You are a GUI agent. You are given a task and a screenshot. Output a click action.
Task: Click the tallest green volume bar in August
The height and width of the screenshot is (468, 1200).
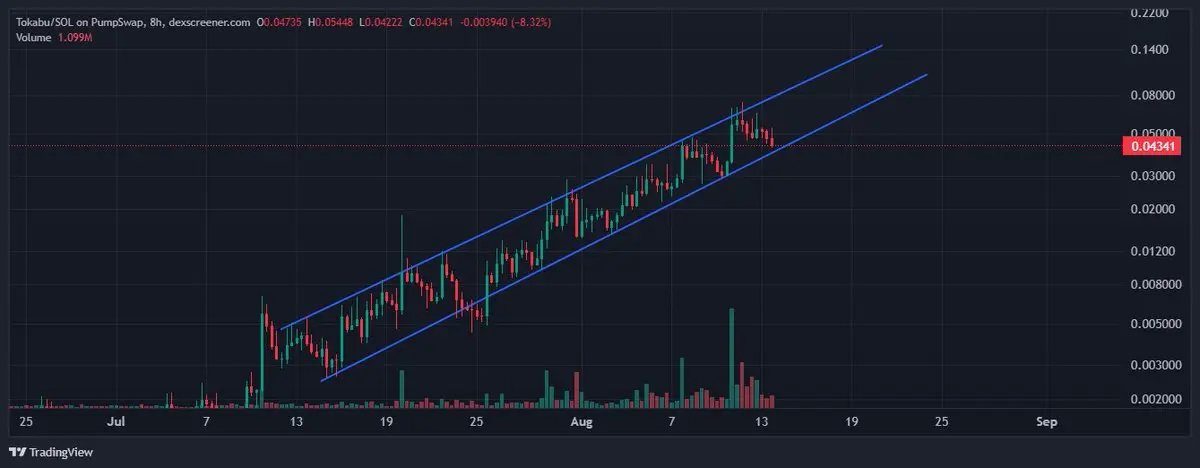[x=732, y=357]
